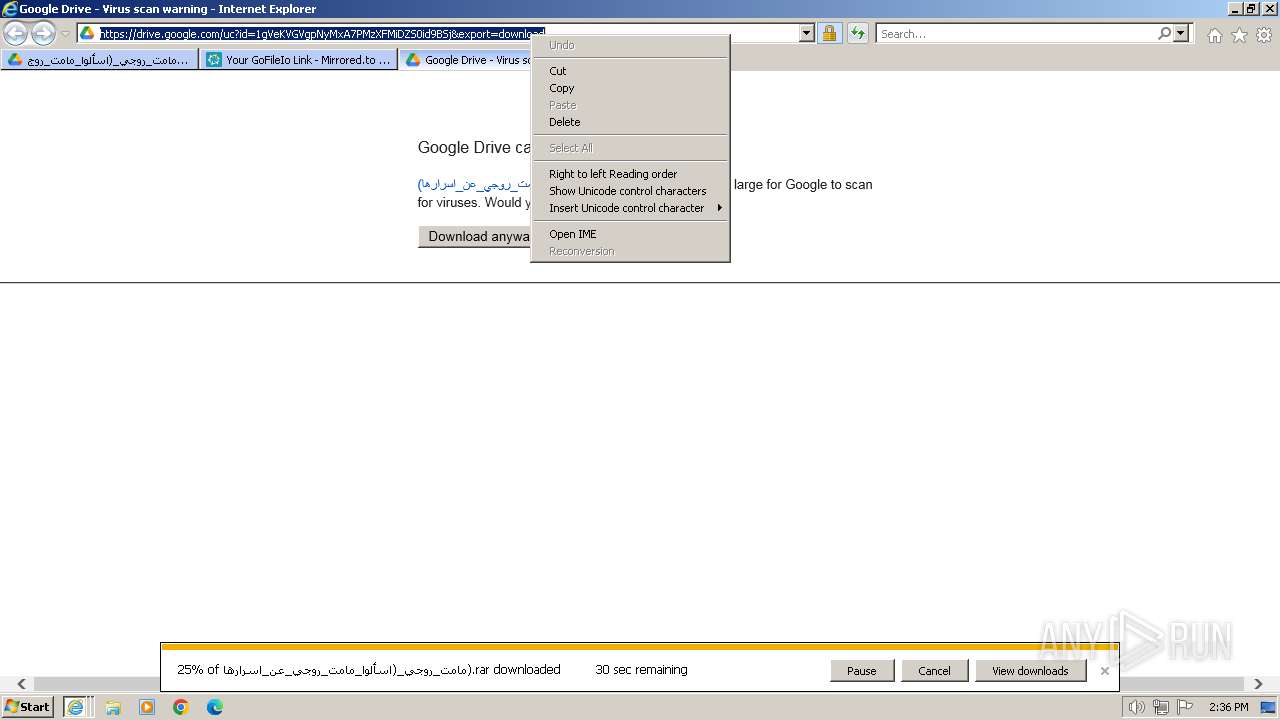Viewport: 1280px width, 720px height.
Task: Click the Refresh page icon
Action: 857,33
